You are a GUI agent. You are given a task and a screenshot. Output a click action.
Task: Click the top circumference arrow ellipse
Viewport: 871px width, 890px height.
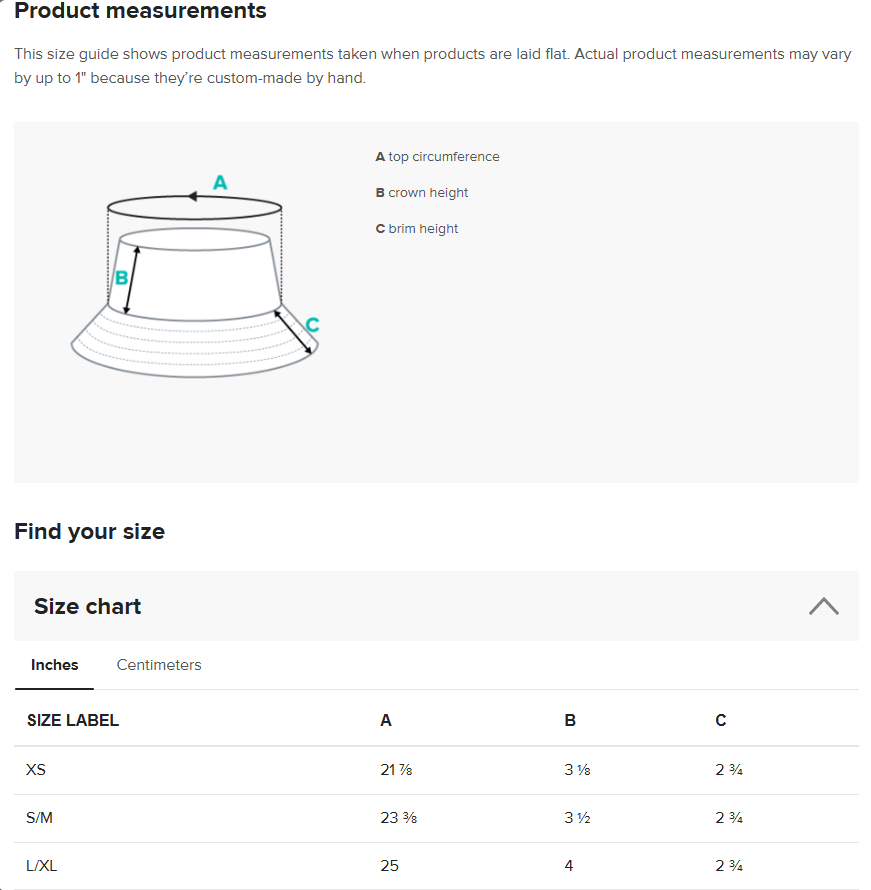(x=195, y=207)
